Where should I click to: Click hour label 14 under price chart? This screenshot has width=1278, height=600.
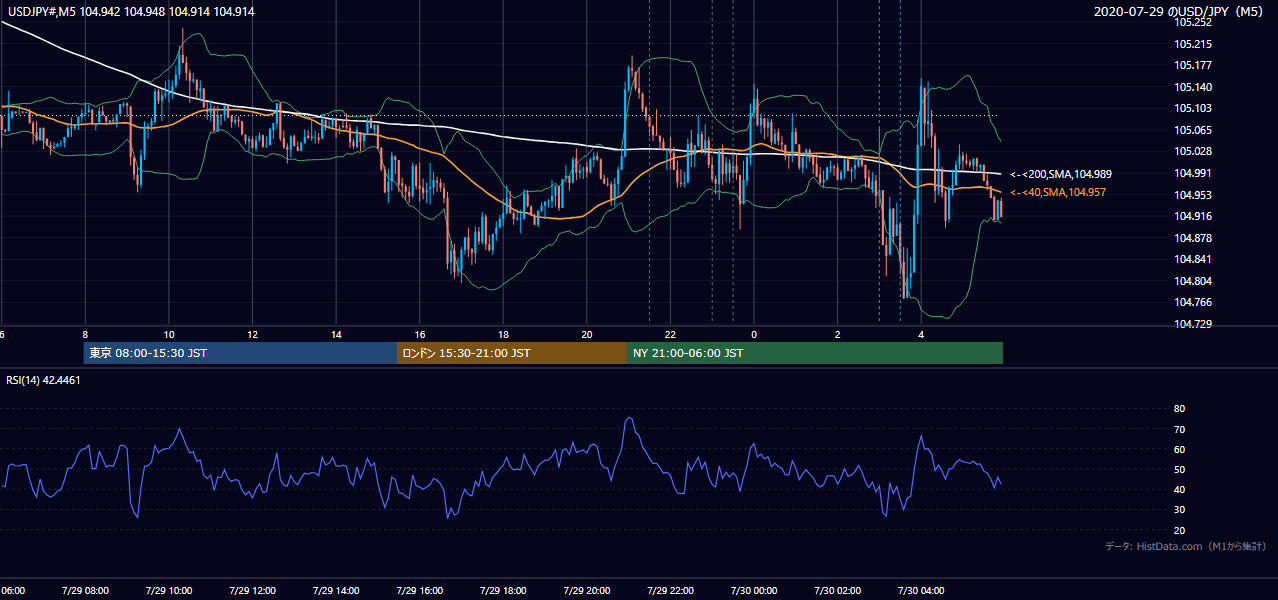[336, 334]
